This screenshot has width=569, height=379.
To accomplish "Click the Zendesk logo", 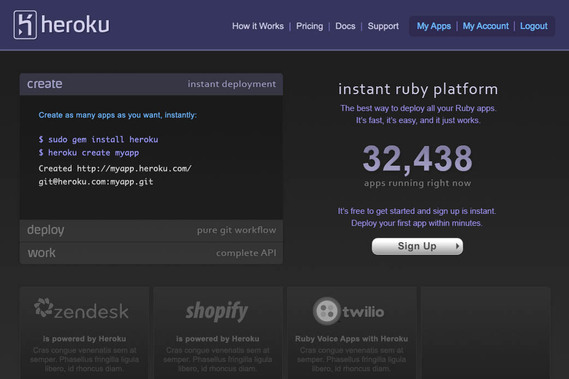I will click(x=81, y=309).
